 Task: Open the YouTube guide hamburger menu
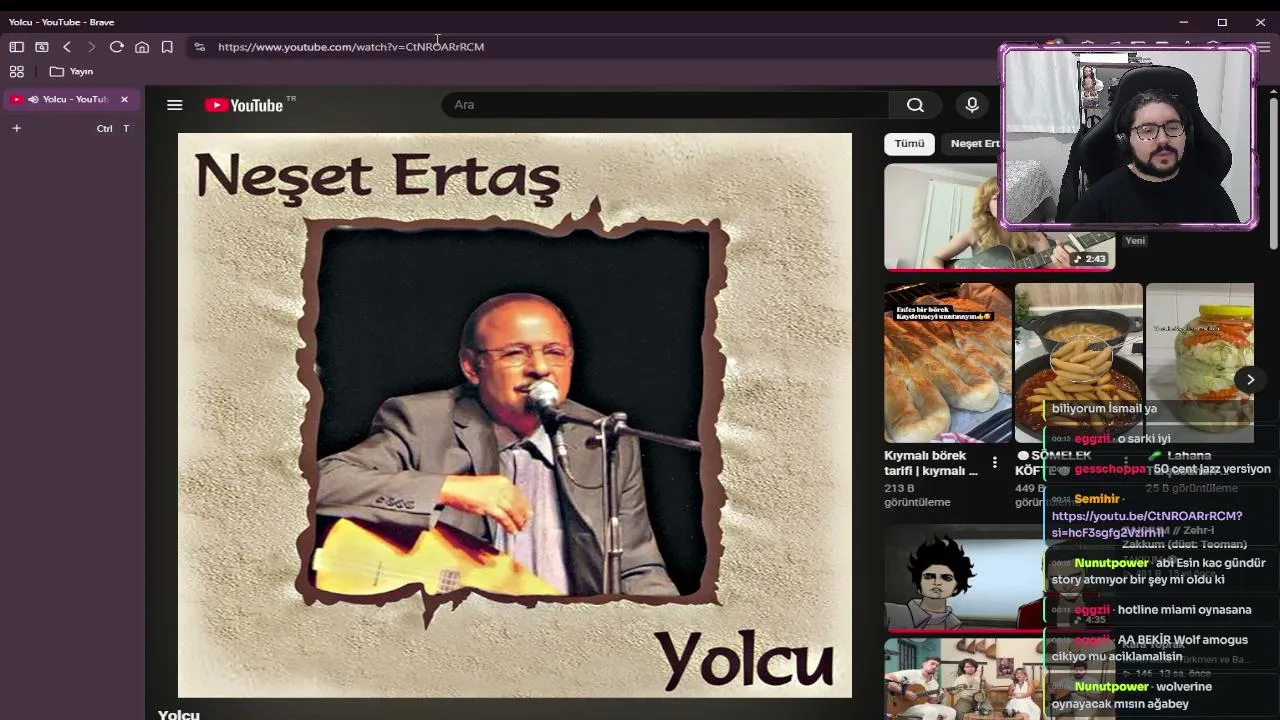pos(175,105)
